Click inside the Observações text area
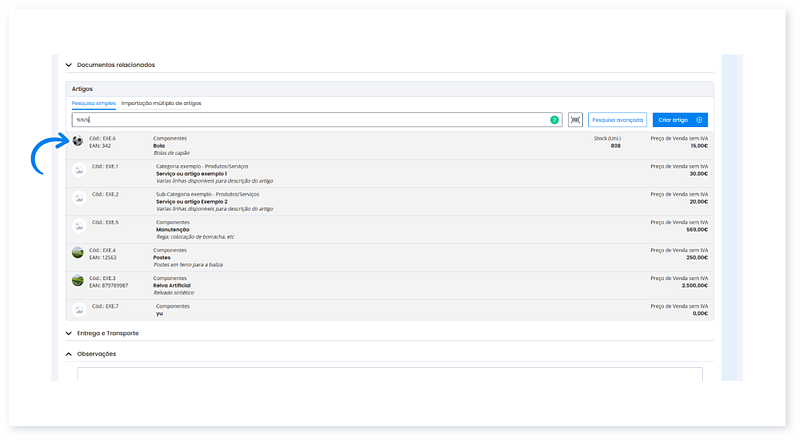The image size is (800, 441). click(x=390, y=374)
